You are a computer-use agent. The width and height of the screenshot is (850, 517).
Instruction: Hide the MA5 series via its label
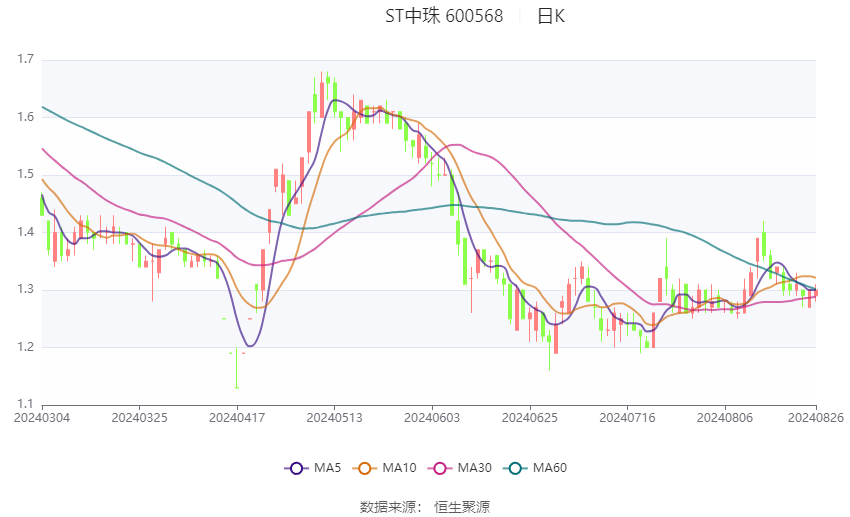pyautogui.click(x=327, y=468)
